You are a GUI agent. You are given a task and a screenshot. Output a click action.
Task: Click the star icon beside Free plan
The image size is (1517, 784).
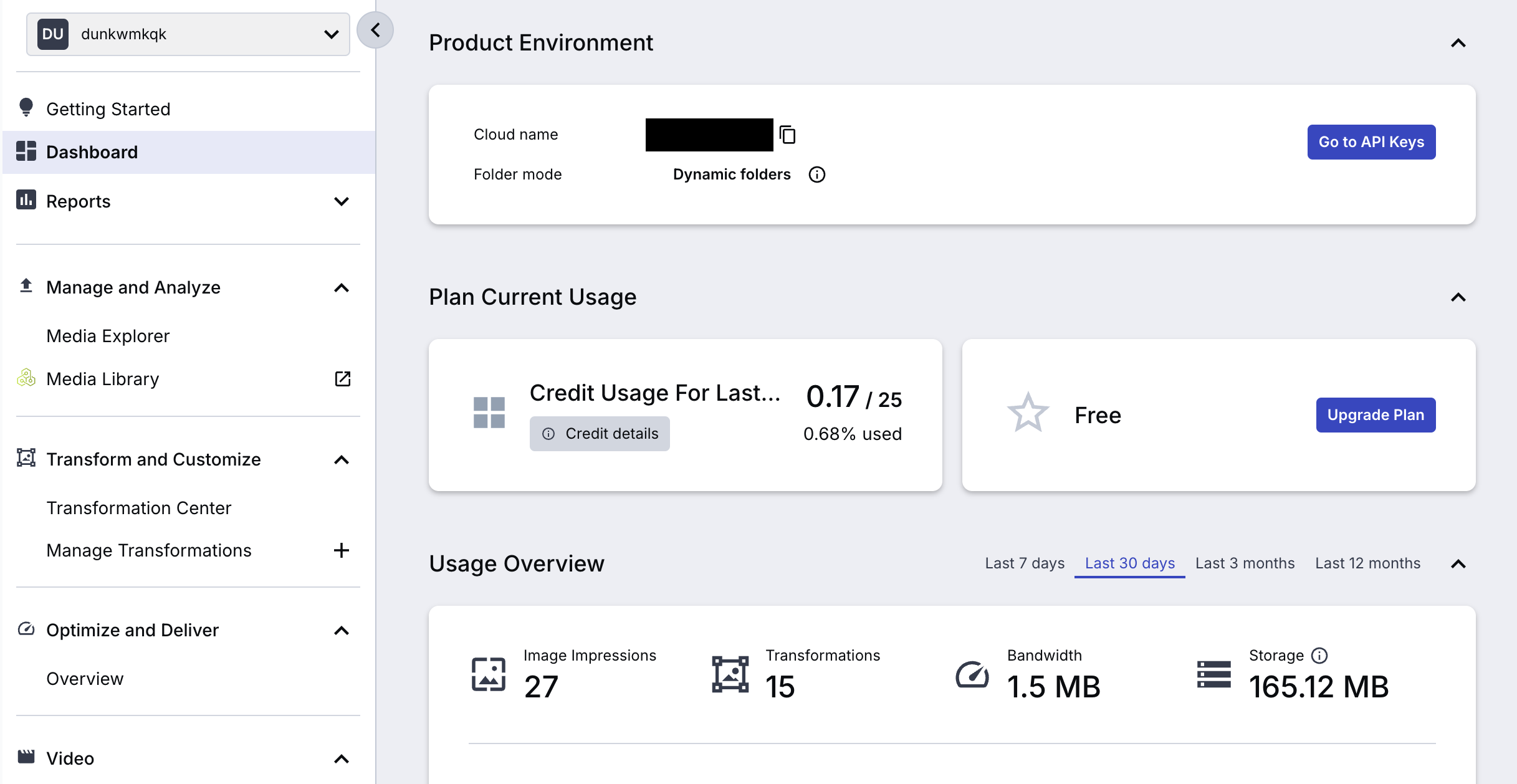coord(1028,413)
